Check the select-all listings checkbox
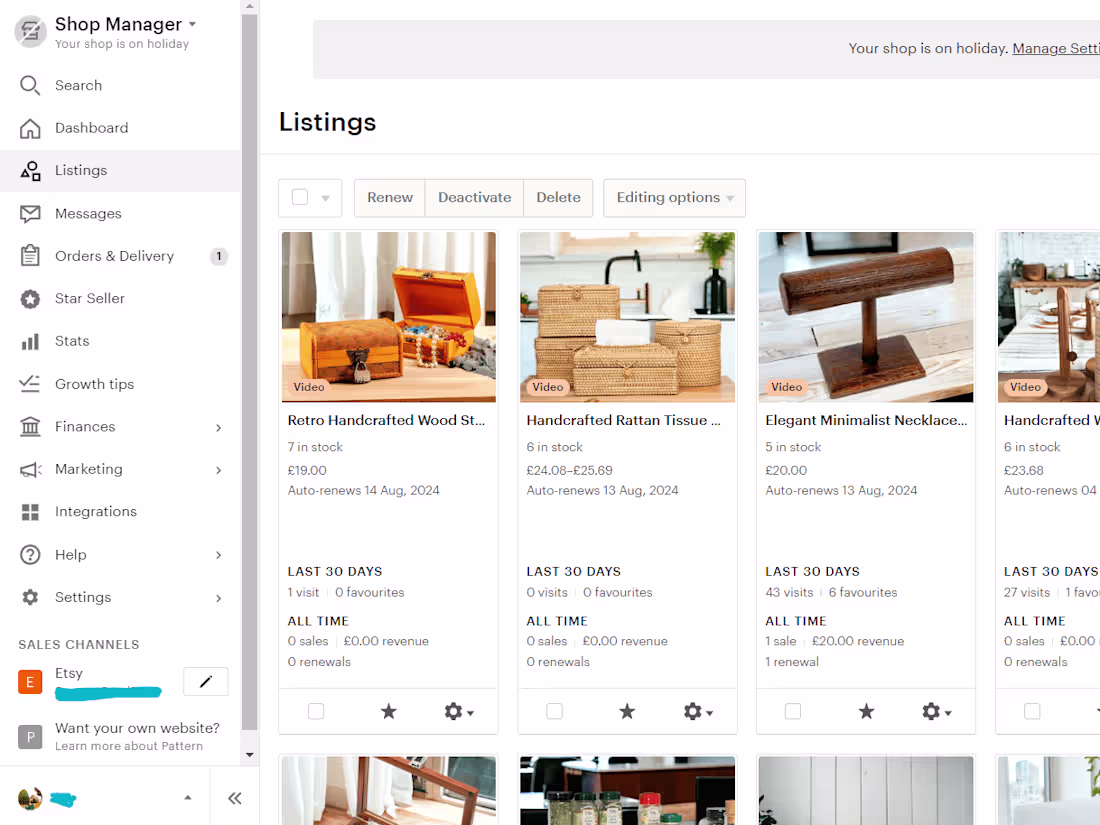This screenshot has width=1100, height=825. (300, 197)
